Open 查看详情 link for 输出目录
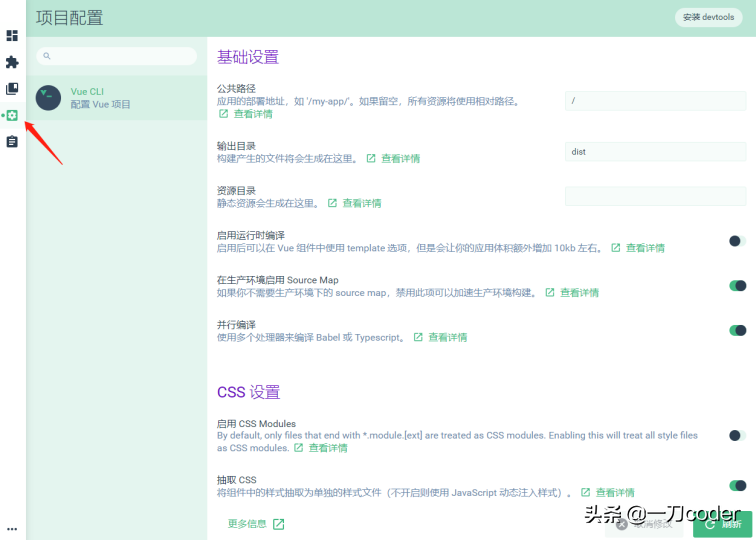 [393, 158]
